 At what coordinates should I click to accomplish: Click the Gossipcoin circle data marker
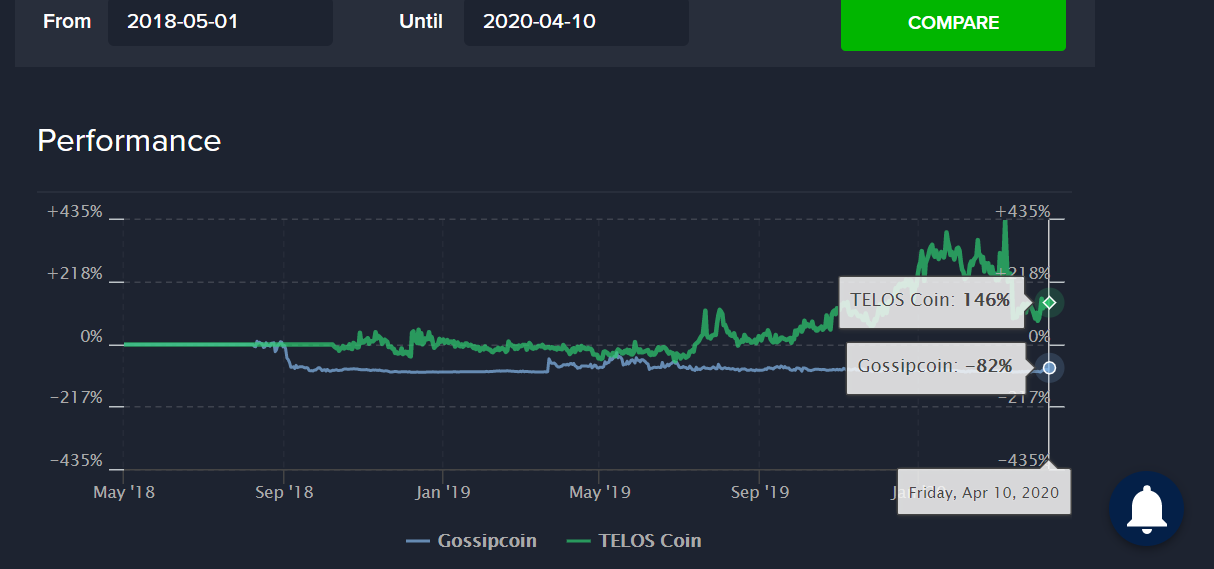1049,368
